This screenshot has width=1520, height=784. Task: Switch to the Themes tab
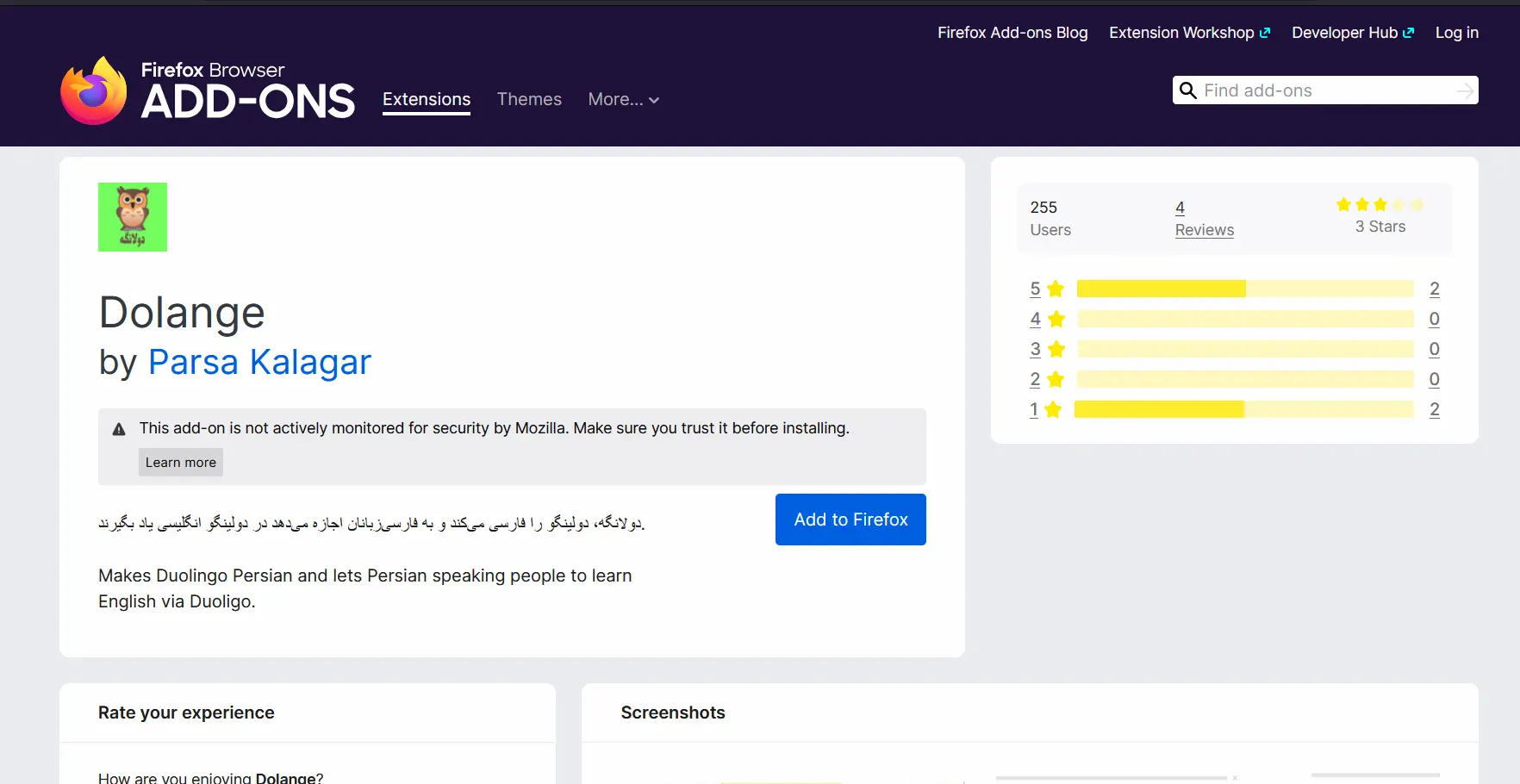click(529, 100)
